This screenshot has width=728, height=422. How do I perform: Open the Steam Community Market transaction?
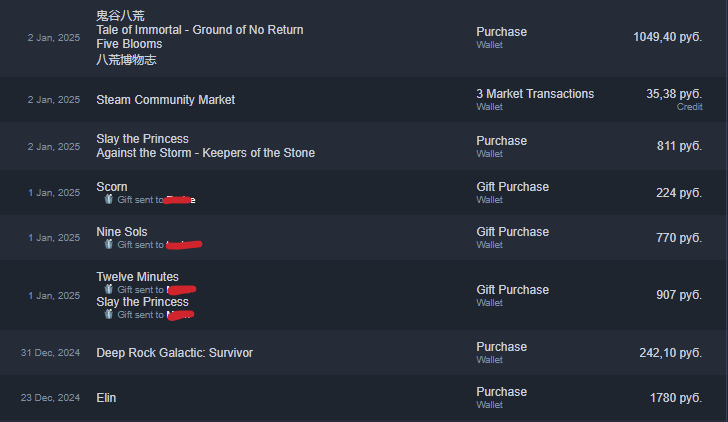point(364,100)
